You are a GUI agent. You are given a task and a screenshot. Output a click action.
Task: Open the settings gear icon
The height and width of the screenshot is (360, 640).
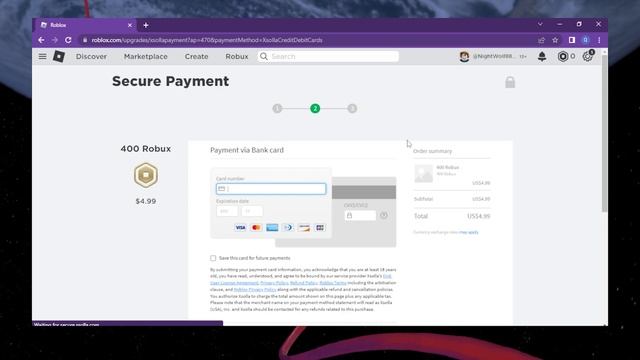tap(588, 56)
